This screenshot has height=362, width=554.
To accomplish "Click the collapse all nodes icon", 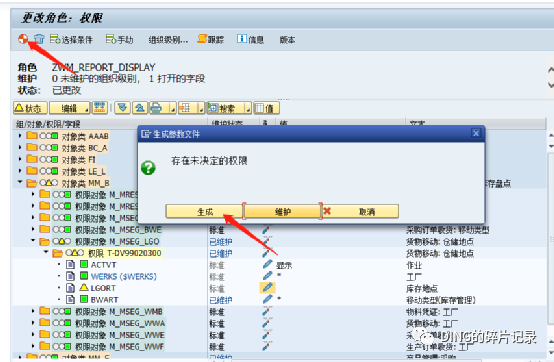I will click(140, 108).
